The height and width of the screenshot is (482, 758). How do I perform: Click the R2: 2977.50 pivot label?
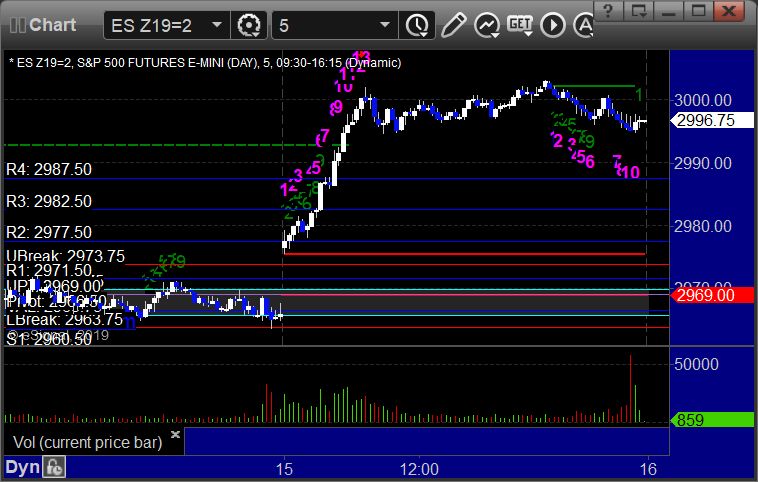(49, 233)
